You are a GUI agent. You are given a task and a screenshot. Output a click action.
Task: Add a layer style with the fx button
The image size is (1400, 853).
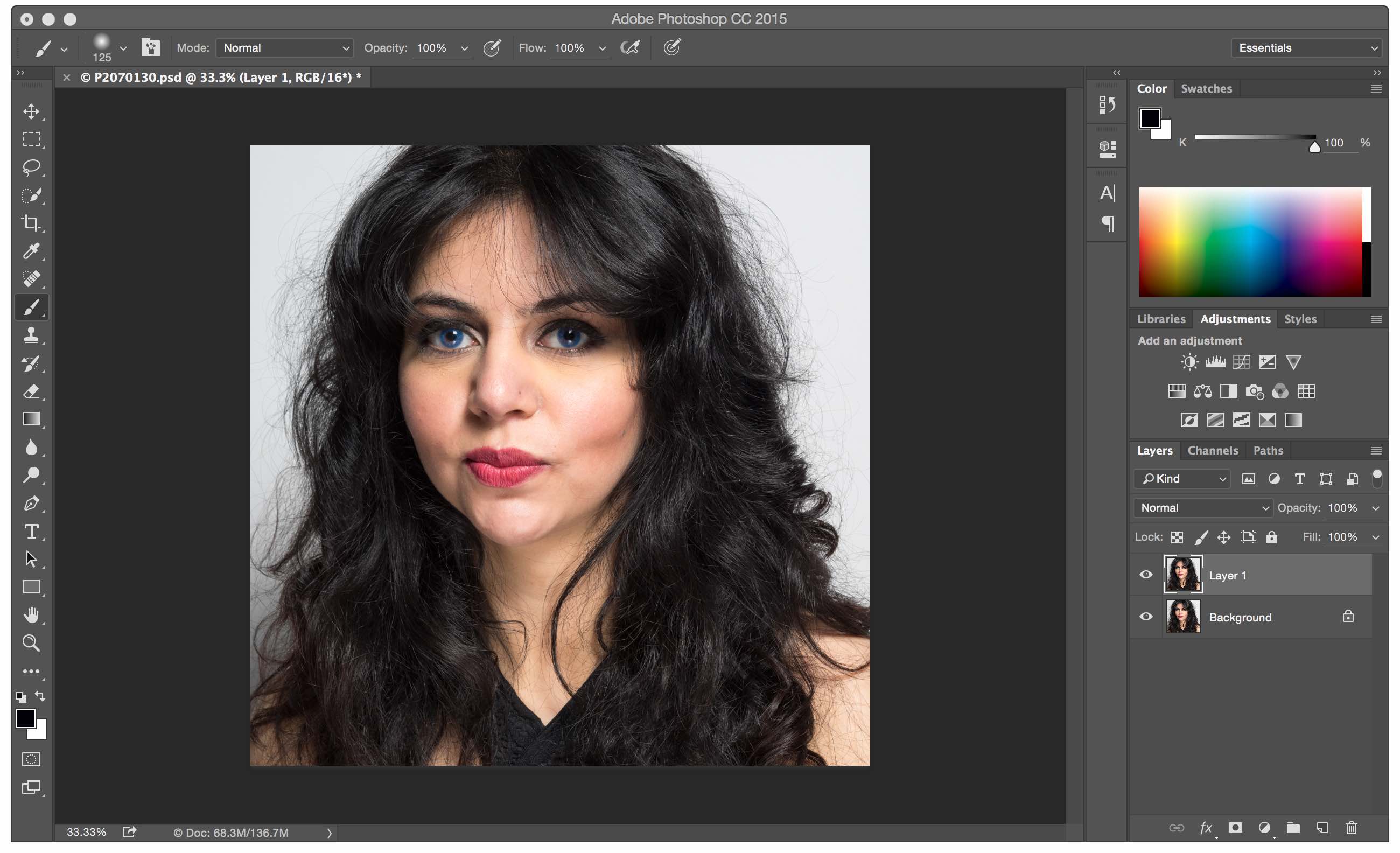click(1206, 828)
